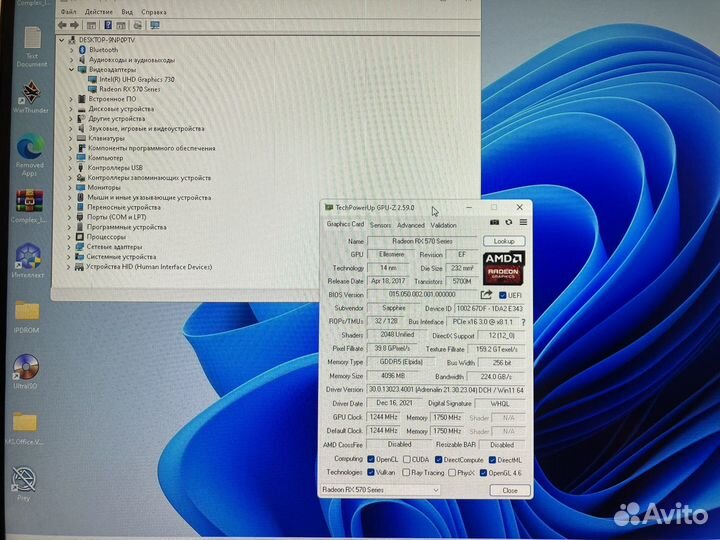720x540 pixels.
Task: Open the Интеллект desktop shortcut
Action: (x=28, y=261)
